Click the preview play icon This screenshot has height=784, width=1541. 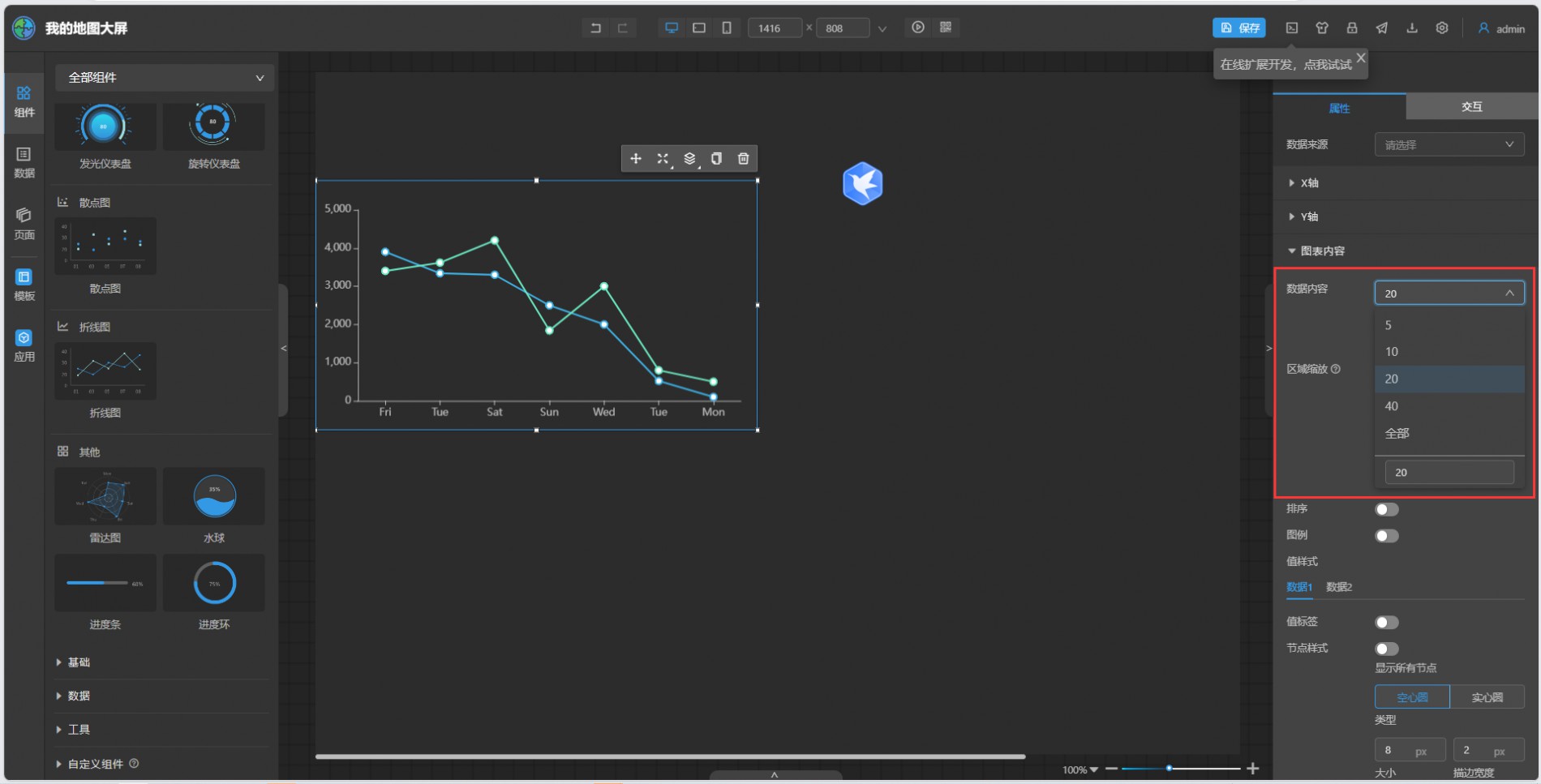(x=917, y=28)
